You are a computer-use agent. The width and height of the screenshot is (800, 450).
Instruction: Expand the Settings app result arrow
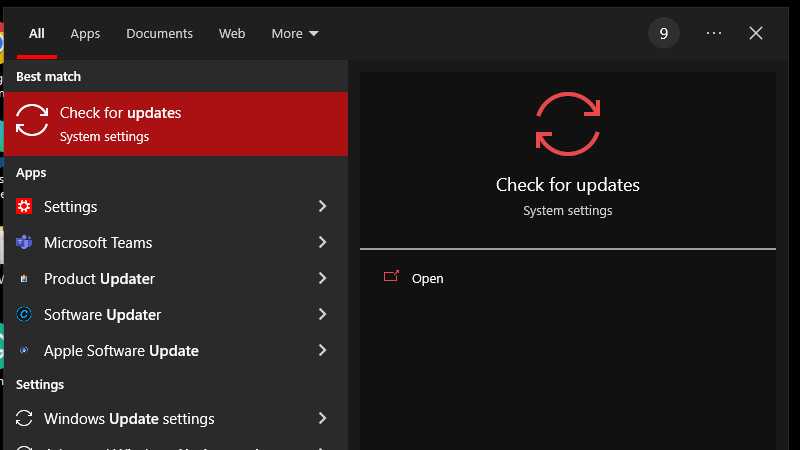pos(322,206)
